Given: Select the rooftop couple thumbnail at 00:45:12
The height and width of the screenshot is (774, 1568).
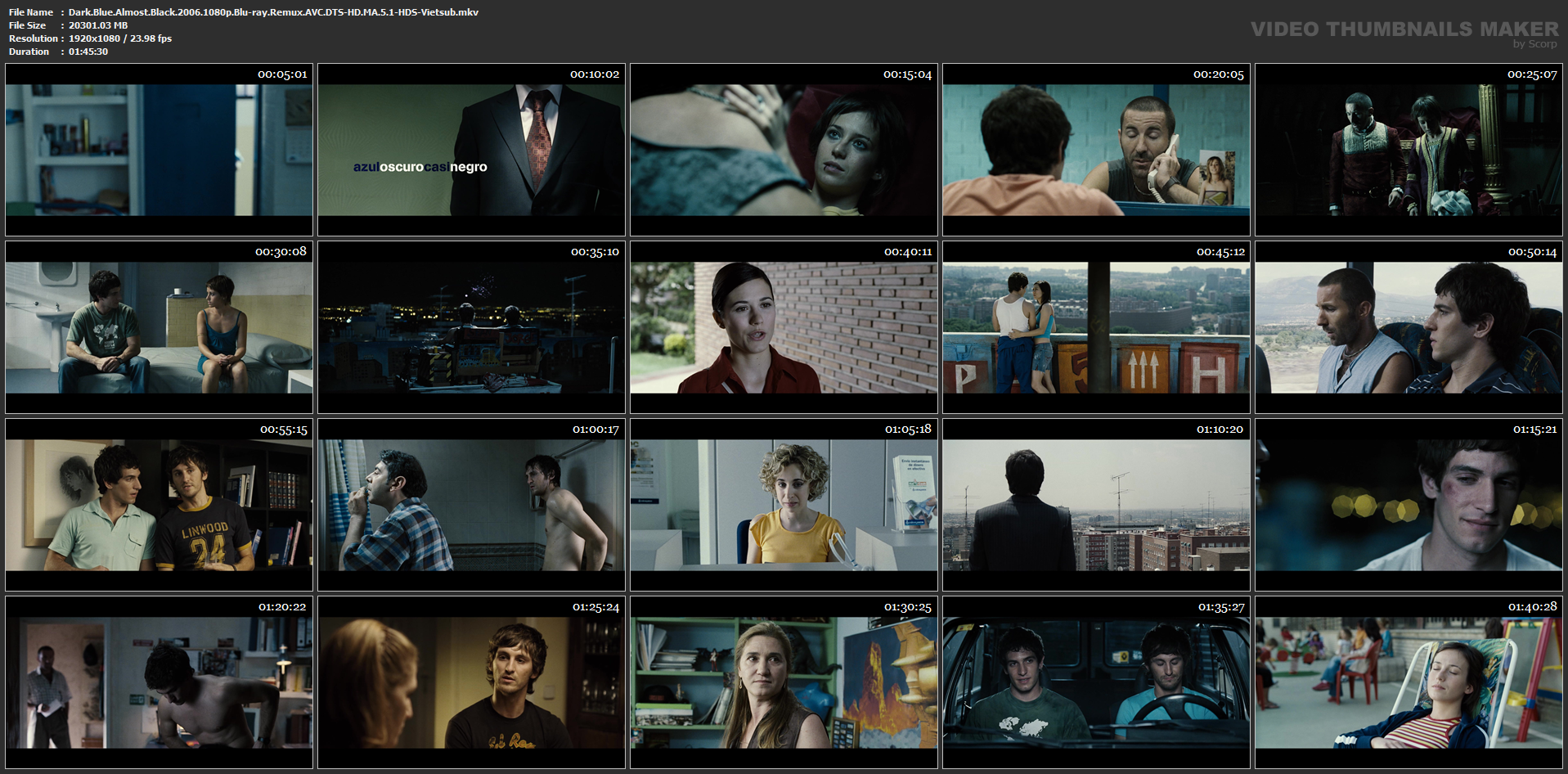Looking at the screenshot, I should coord(1096,327).
